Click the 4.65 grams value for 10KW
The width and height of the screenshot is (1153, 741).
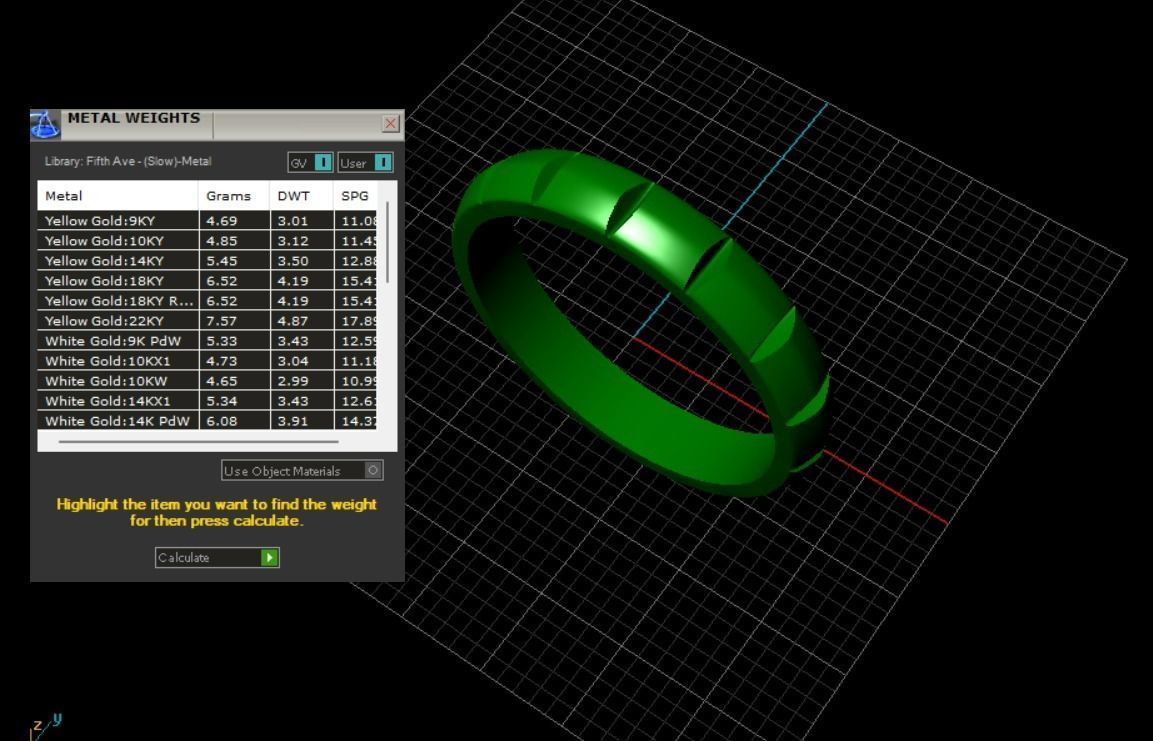[x=221, y=381]
